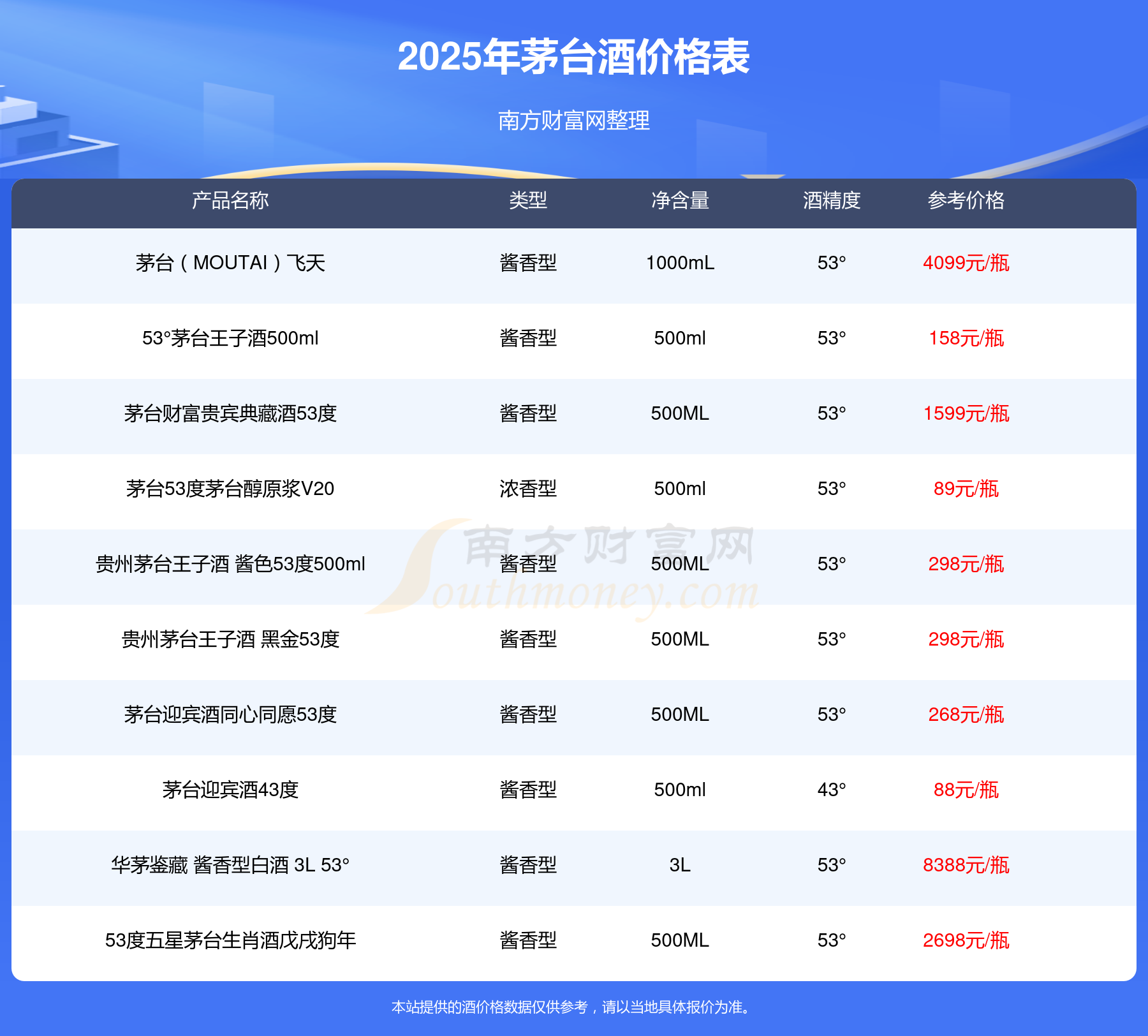
Task: Select the "参考价格" column header
Action: 966,201
